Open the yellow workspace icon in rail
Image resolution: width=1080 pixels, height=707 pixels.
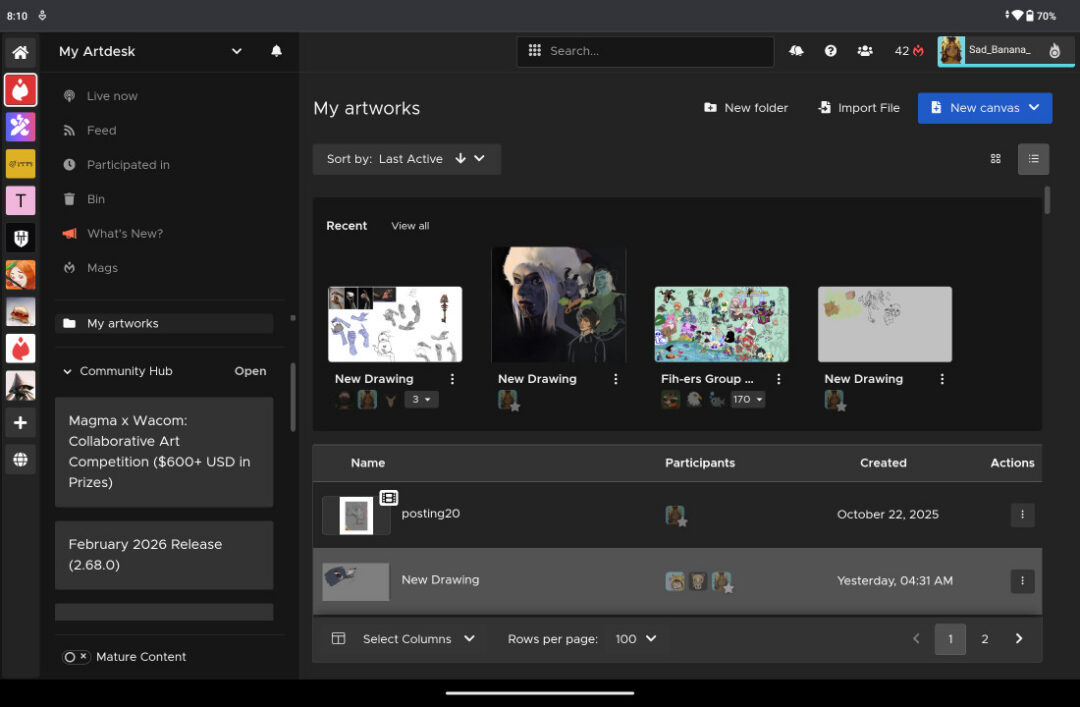[20, 164]
